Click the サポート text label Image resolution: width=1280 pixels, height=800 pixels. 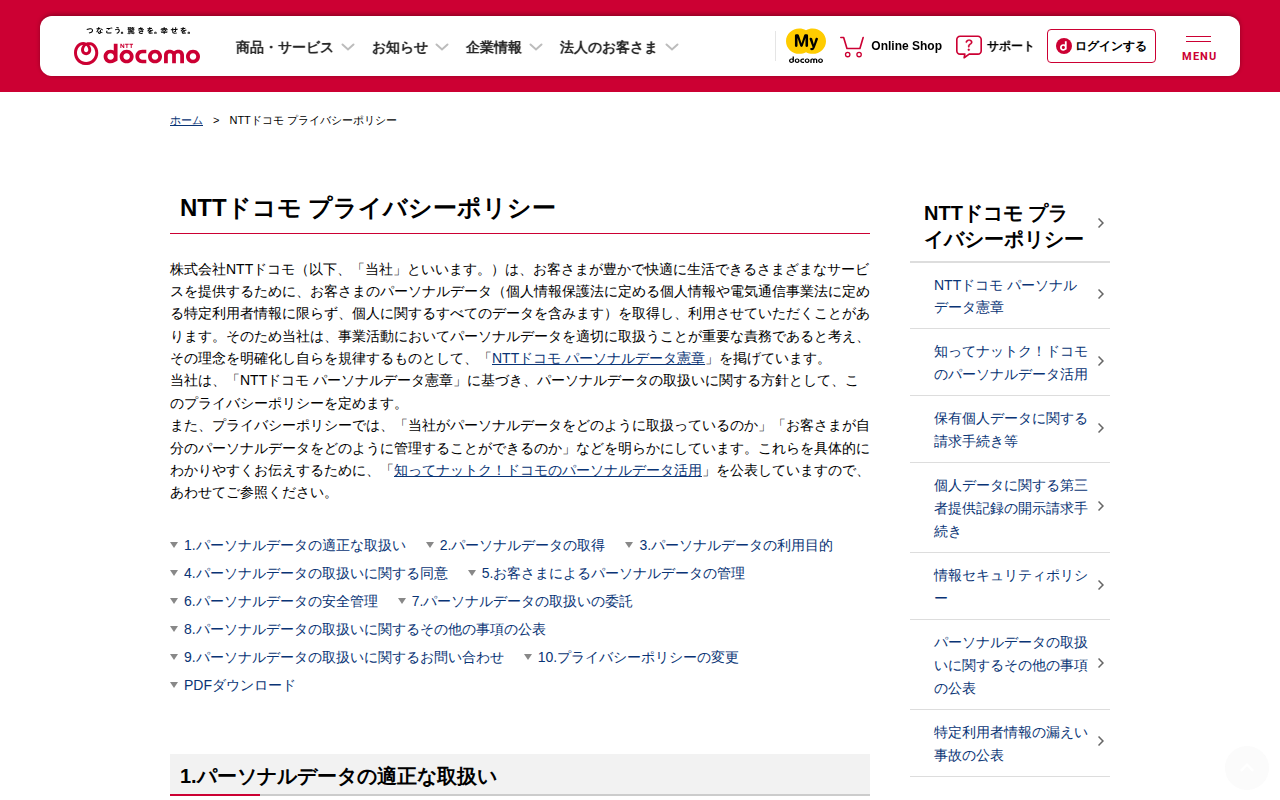(x=1011, y=46)
